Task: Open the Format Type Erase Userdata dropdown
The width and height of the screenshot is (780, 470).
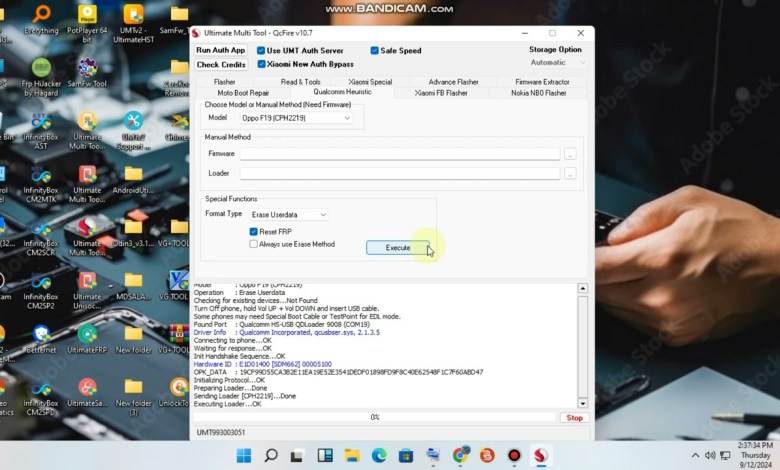Action: pyautogui.click(x=289, y=214)
